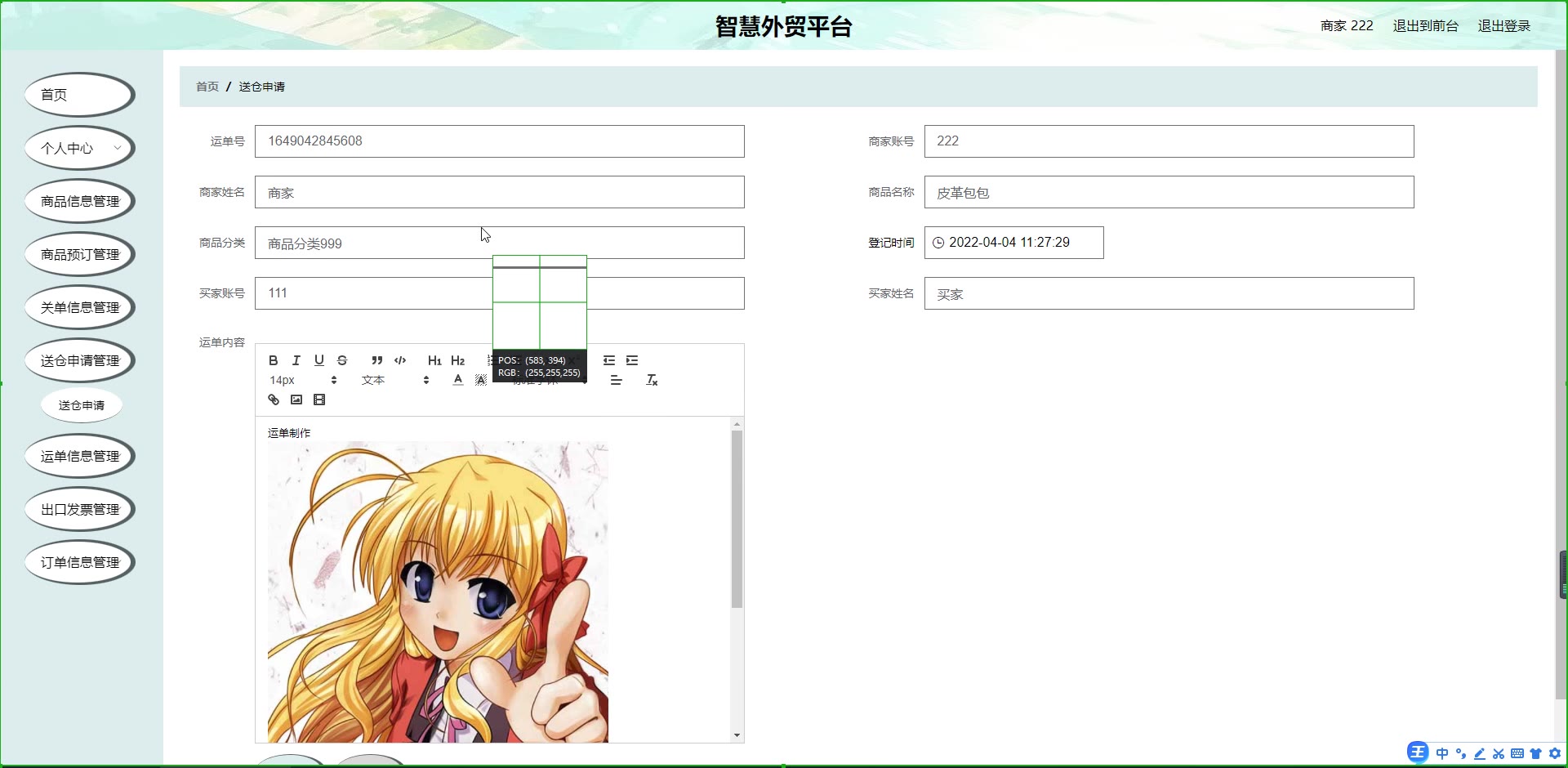Viewport: 1568px width, 768px height.
Task: Click editor scrollbar down arrow
Action: pyautogui.click(x=737, y=735)
